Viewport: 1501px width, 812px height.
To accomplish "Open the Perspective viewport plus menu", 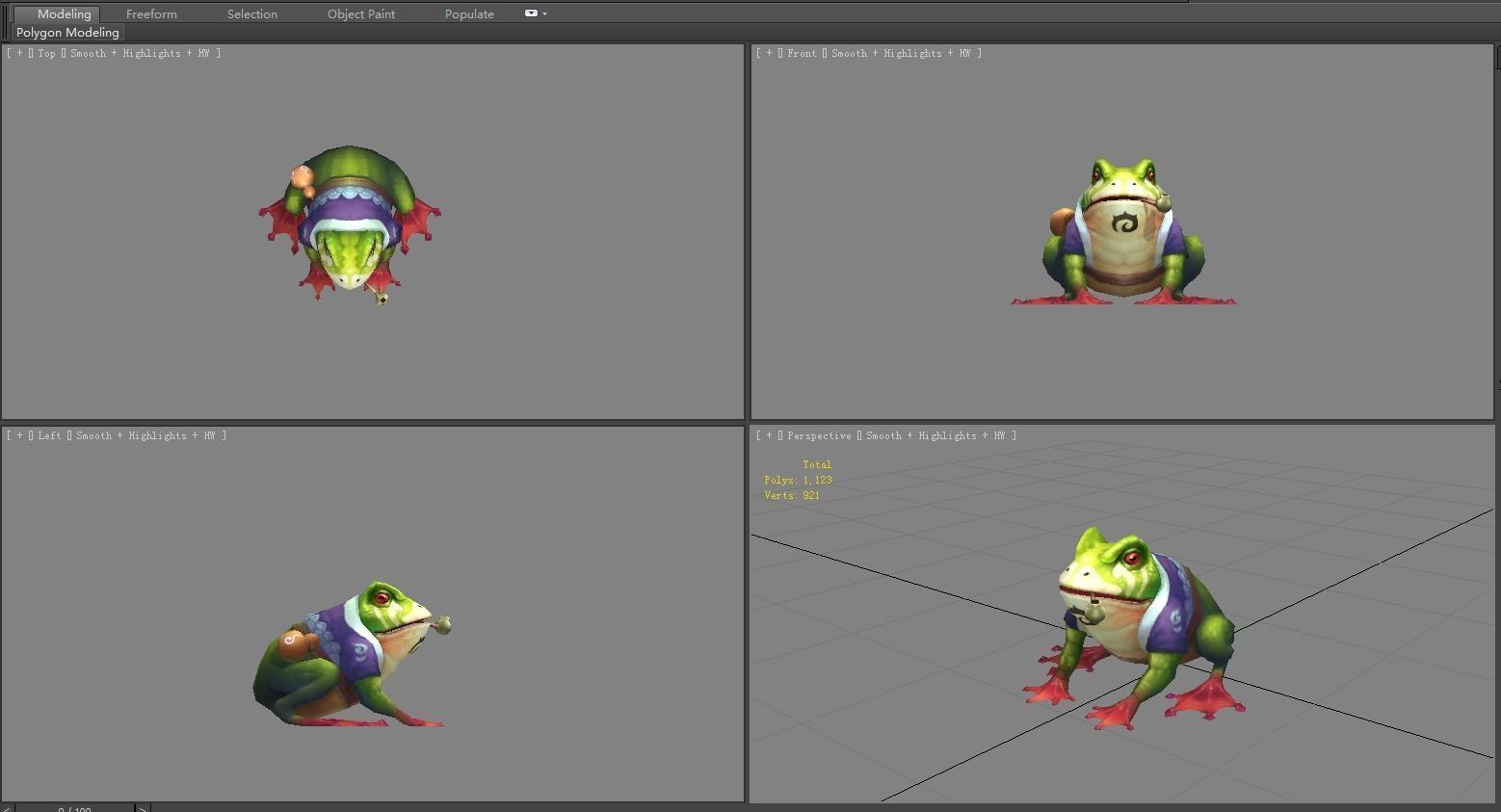I will tap(769, 436).
